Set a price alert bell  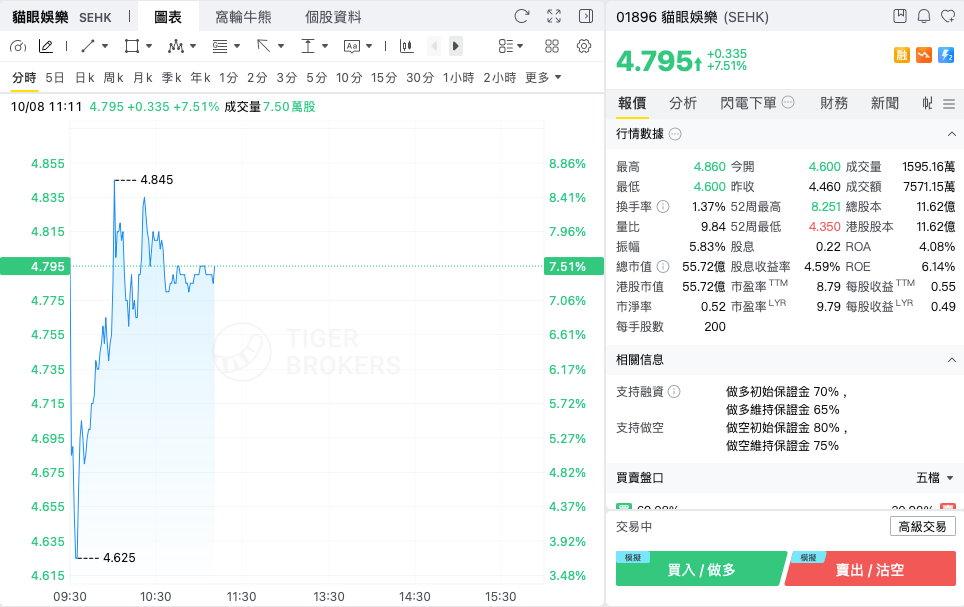pyautogui.click(x=923, y=16)
